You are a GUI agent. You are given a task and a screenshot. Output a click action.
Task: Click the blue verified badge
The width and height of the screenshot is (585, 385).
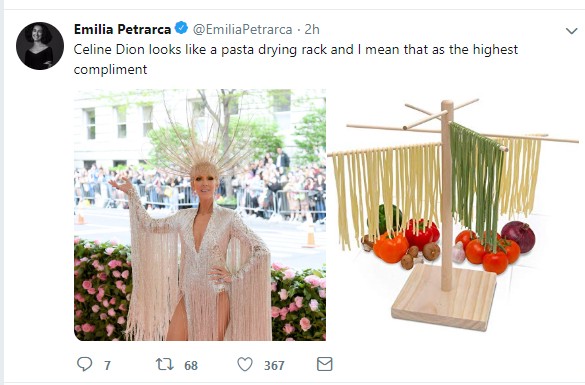(182, 28)
